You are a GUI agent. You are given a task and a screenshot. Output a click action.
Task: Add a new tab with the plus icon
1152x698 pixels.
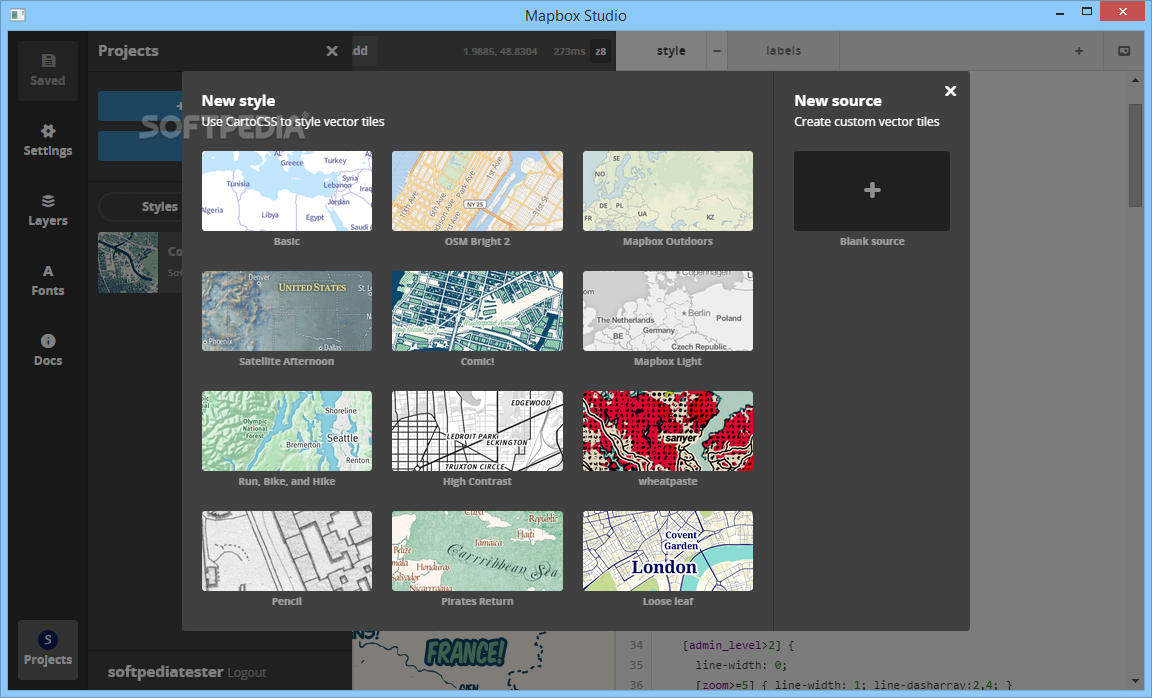pos(1079,51)
